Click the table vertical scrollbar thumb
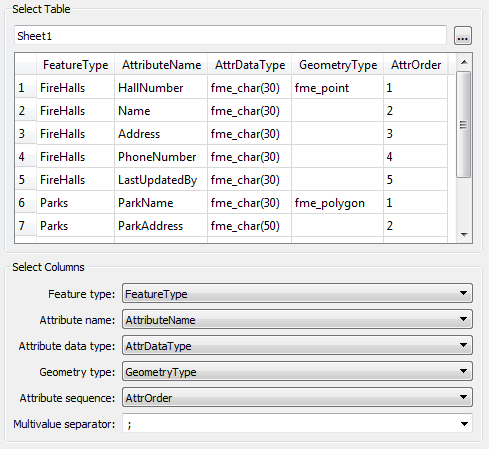The height and width of the screenshot is (449, 489). 464,125
